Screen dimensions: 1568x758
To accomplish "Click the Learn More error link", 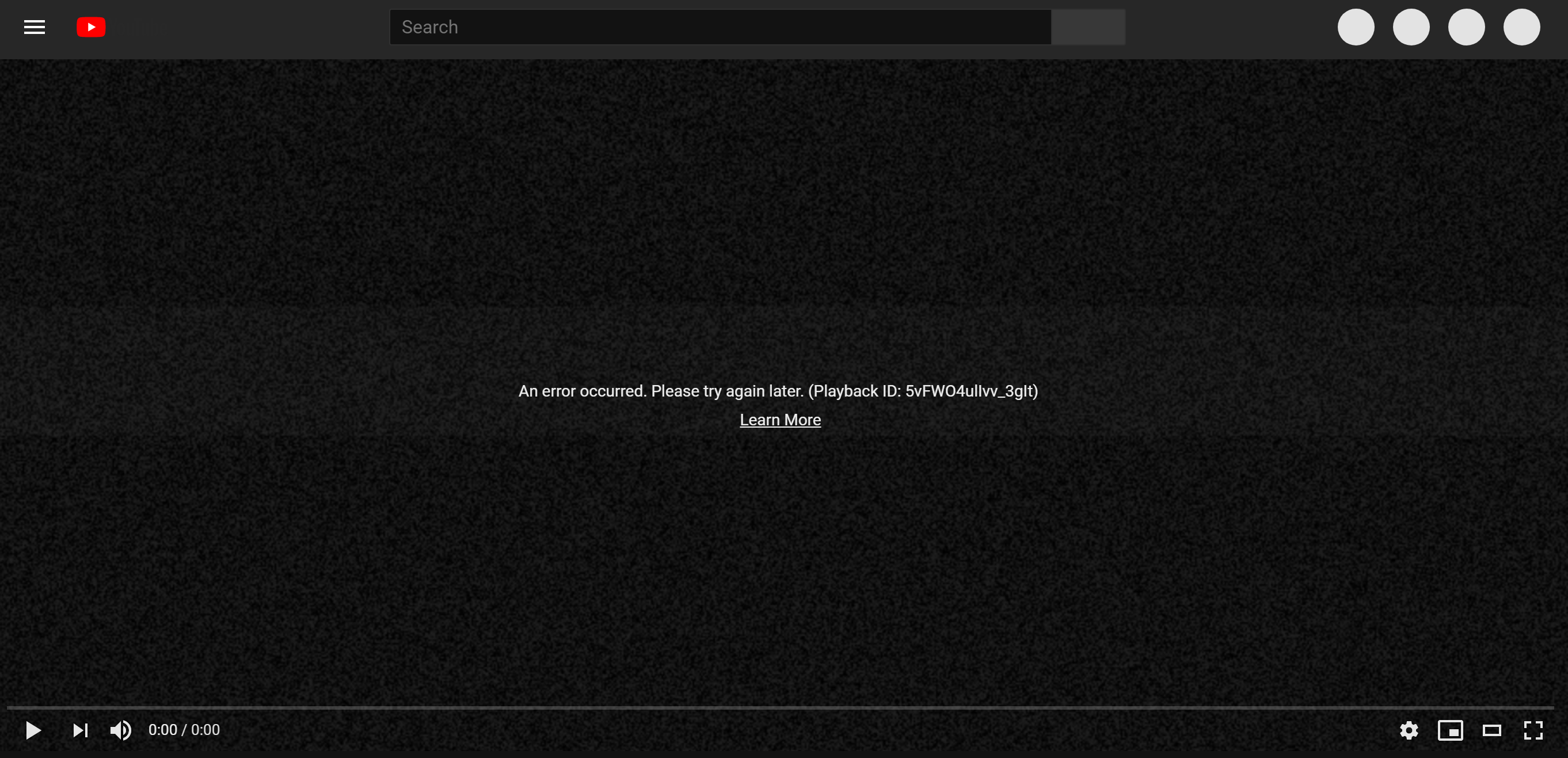I will point(778,419).
